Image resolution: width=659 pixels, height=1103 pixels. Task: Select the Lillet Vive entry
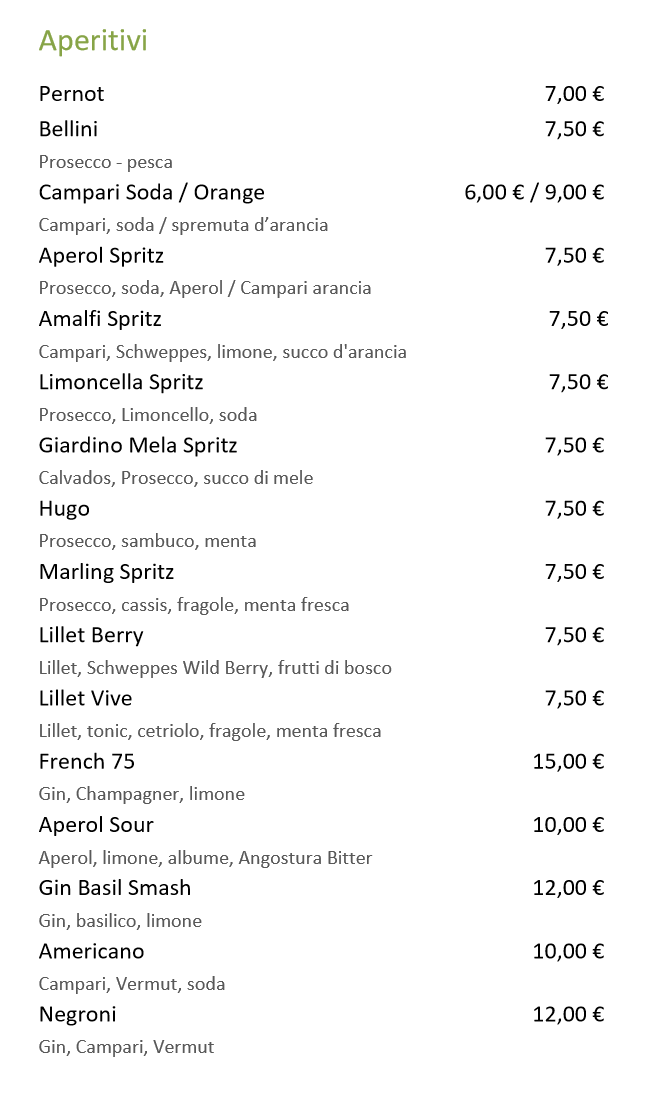pyautogui.click(x=85, y=698)
